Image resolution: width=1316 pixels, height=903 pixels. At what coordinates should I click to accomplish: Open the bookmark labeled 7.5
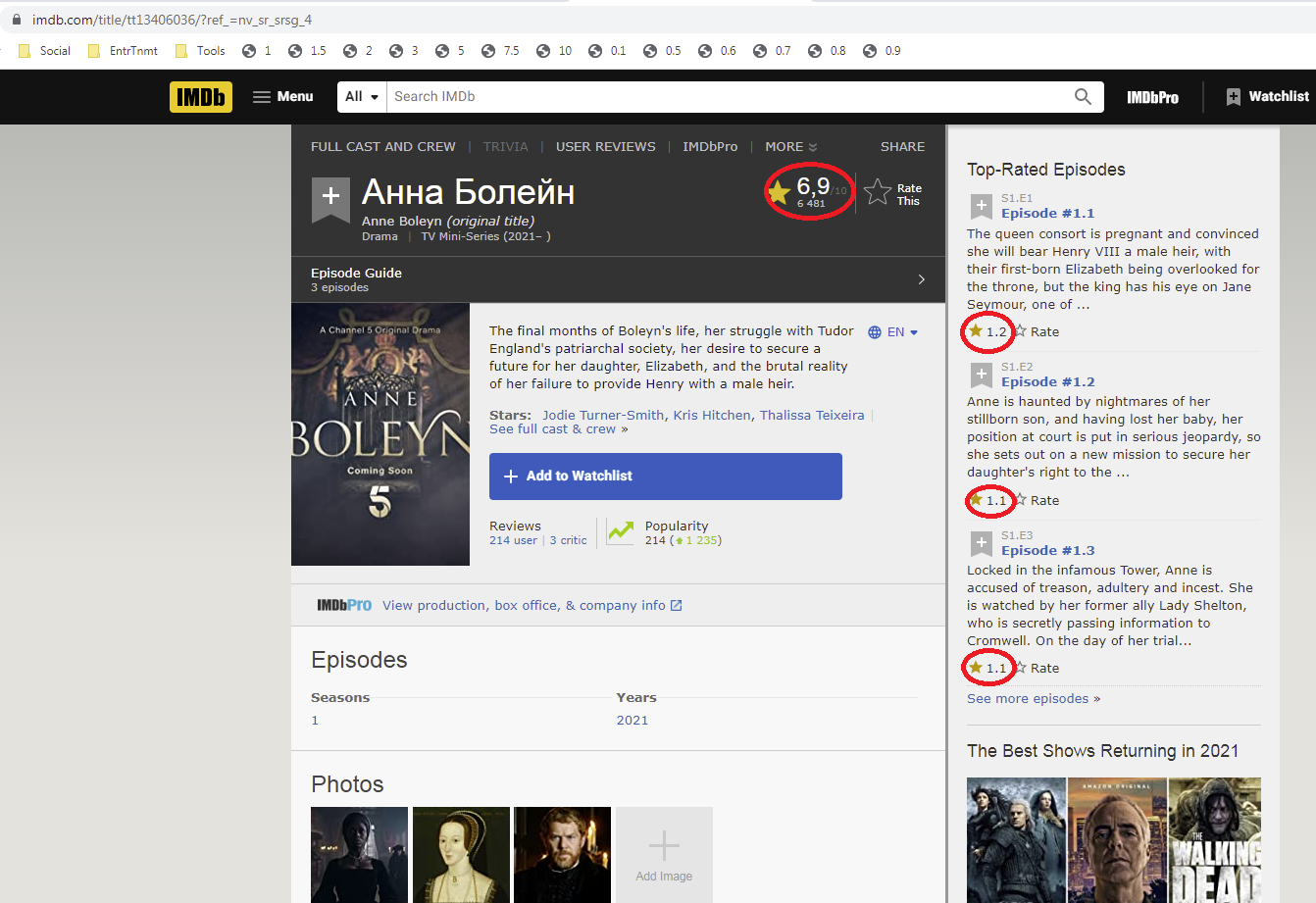500,51
